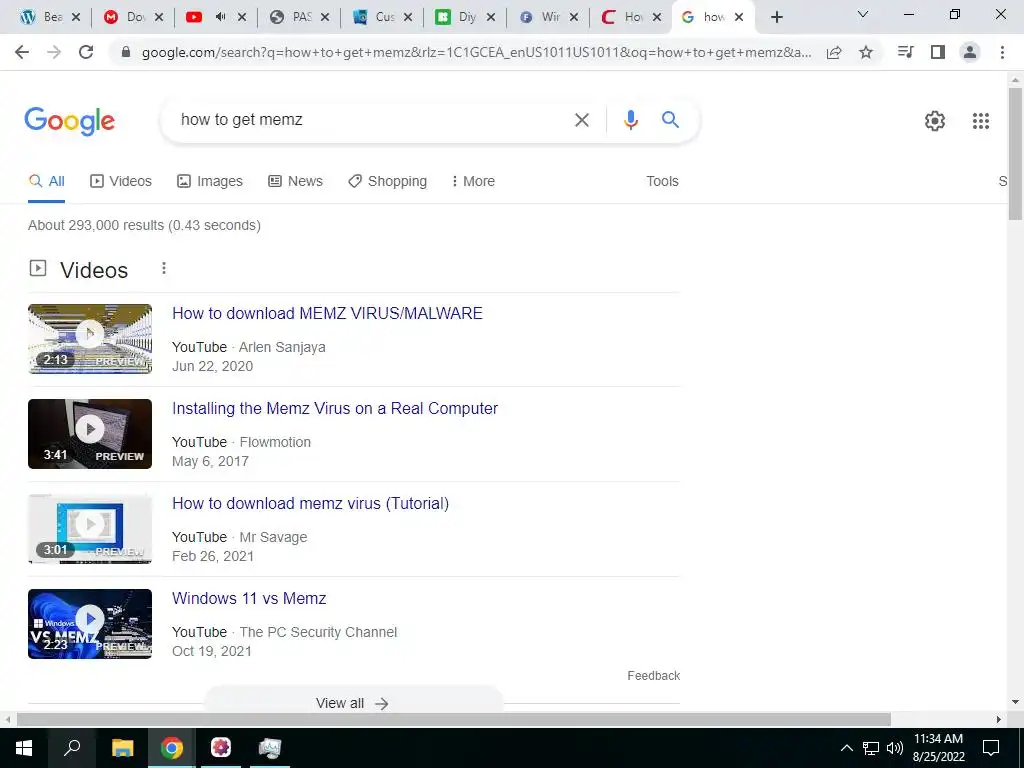The width and height of the screenshot is (1024, 768).
Task: Click the address bar URL
Action: 477,53
